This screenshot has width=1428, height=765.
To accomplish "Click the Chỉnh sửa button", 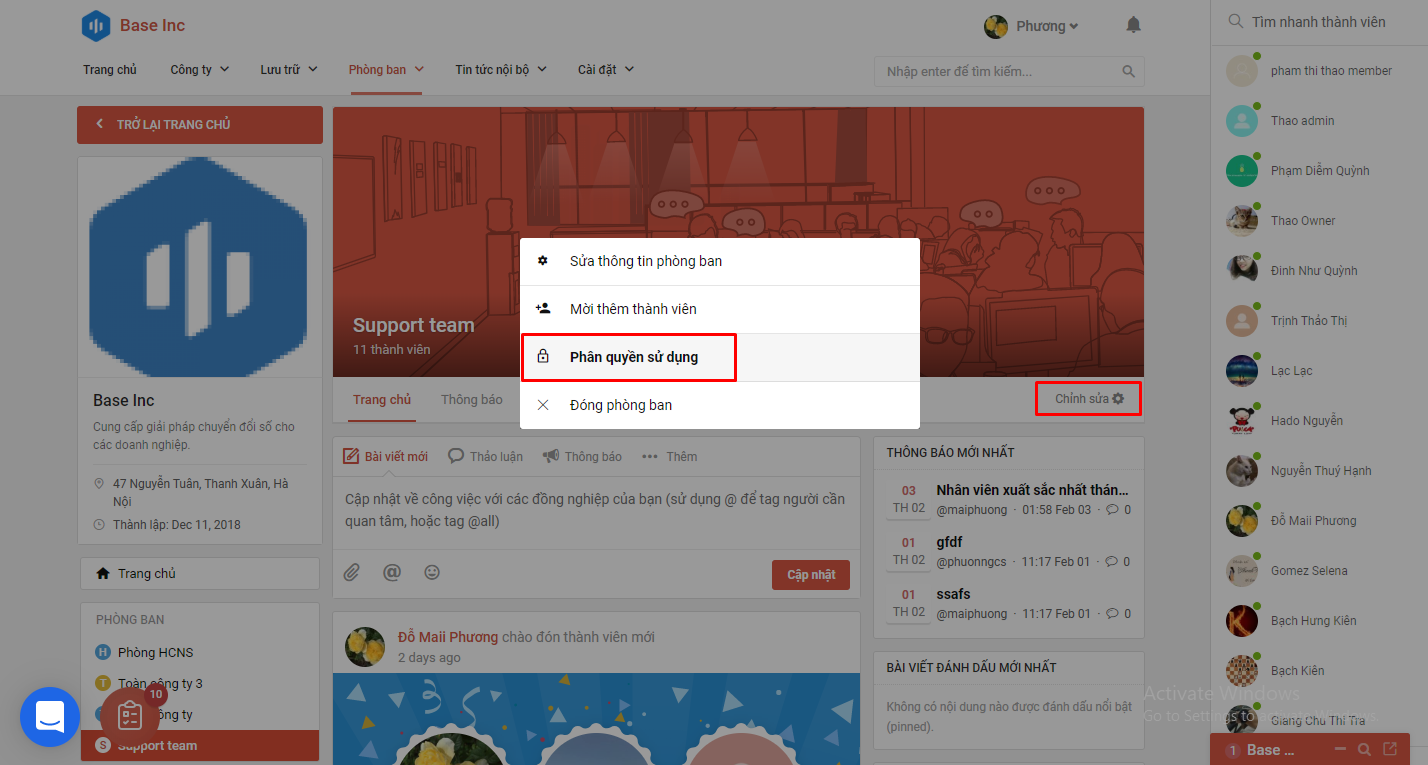I will click(x=1088, y=399).
